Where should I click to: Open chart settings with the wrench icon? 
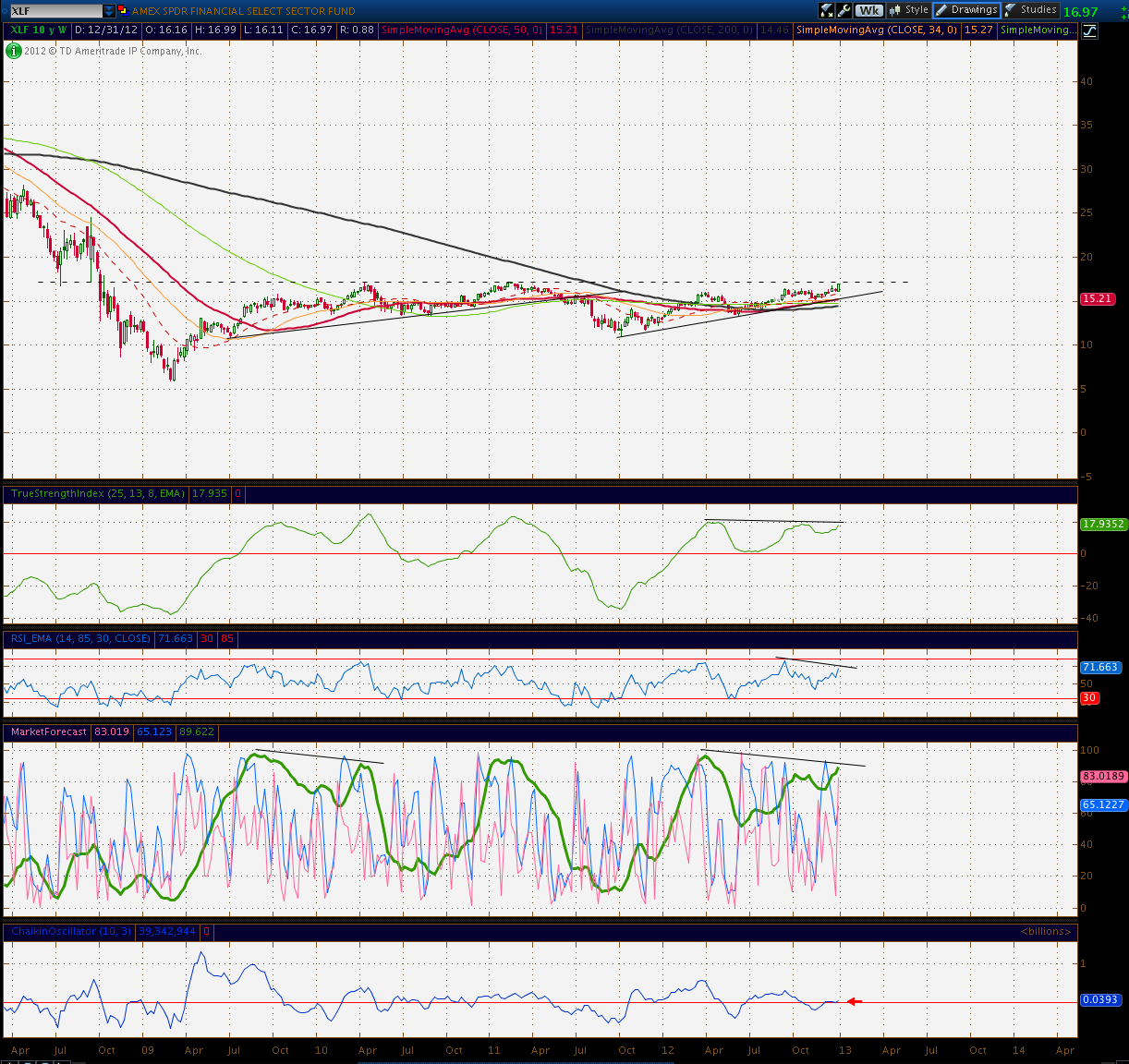pyautogui.click(x=844, y=10)
